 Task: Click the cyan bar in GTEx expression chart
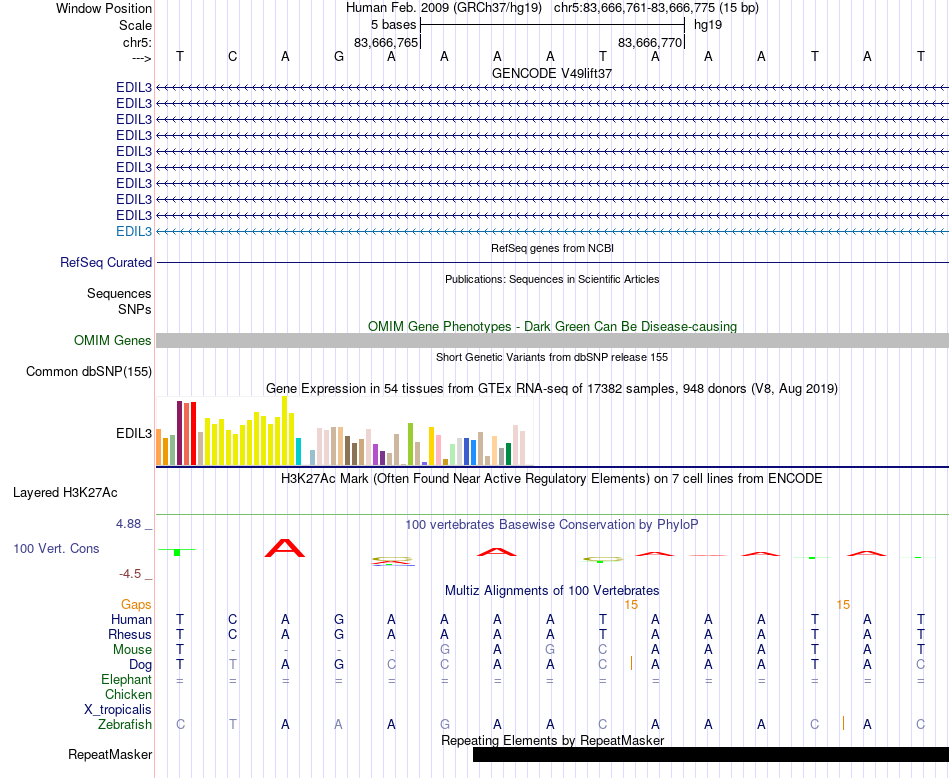pyautogui.click(x=298, y=451)
